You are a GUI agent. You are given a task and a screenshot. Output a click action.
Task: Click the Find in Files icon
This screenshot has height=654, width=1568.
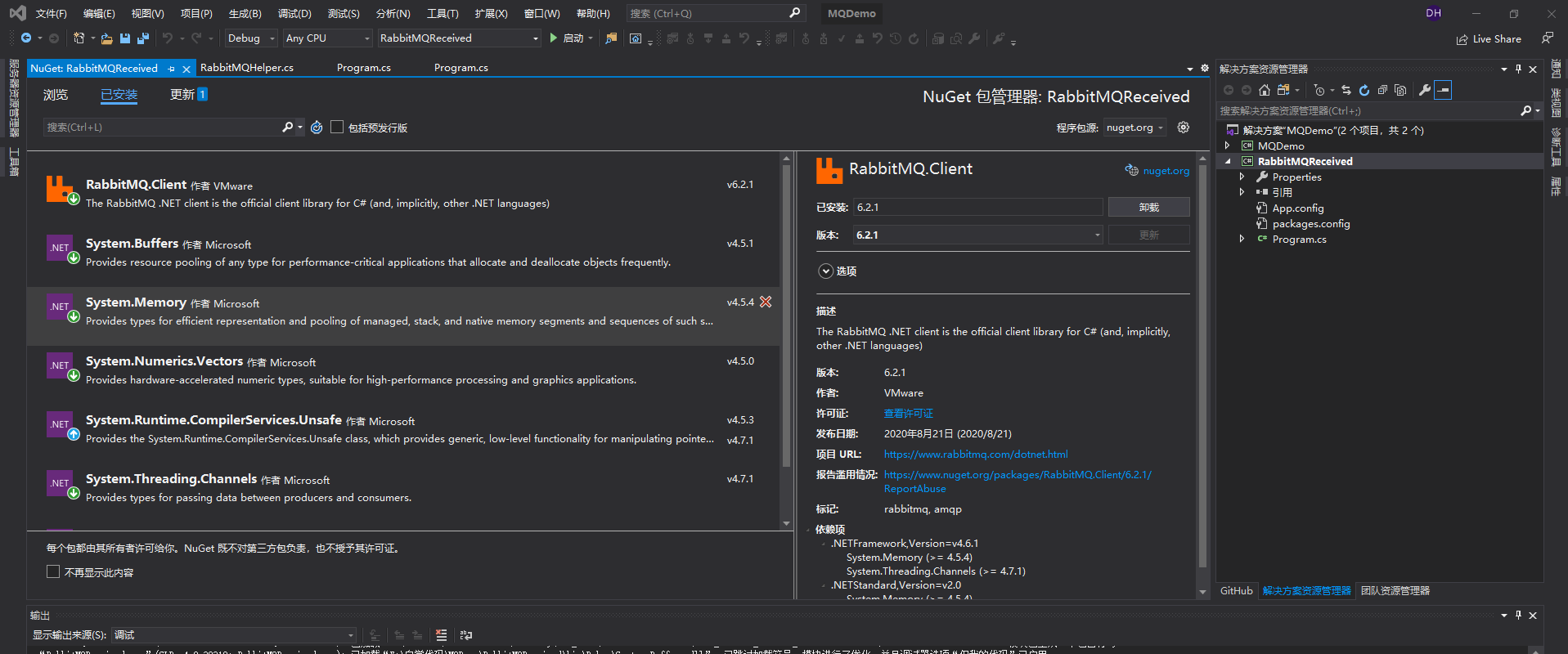click(x=611, y=38)
